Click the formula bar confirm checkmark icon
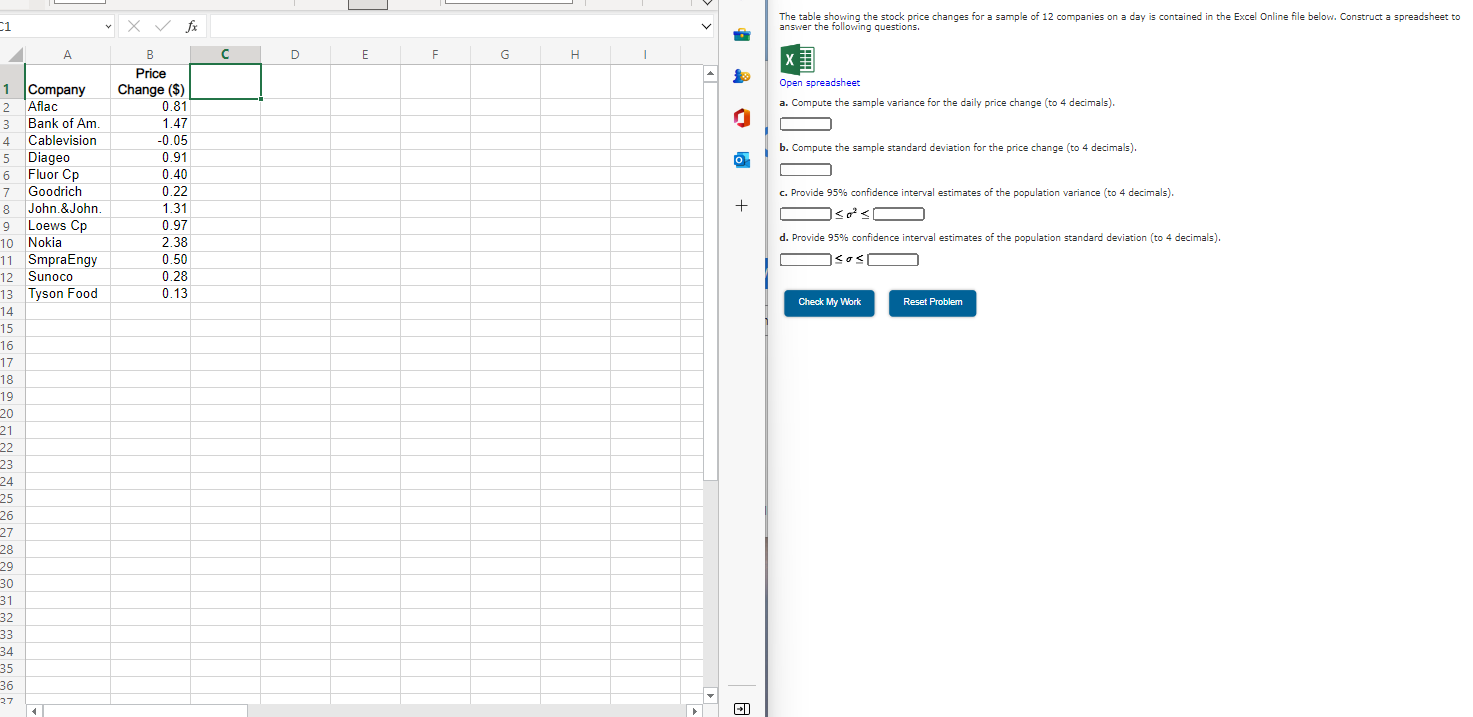The image size is (1473, 717). [162, 27]
